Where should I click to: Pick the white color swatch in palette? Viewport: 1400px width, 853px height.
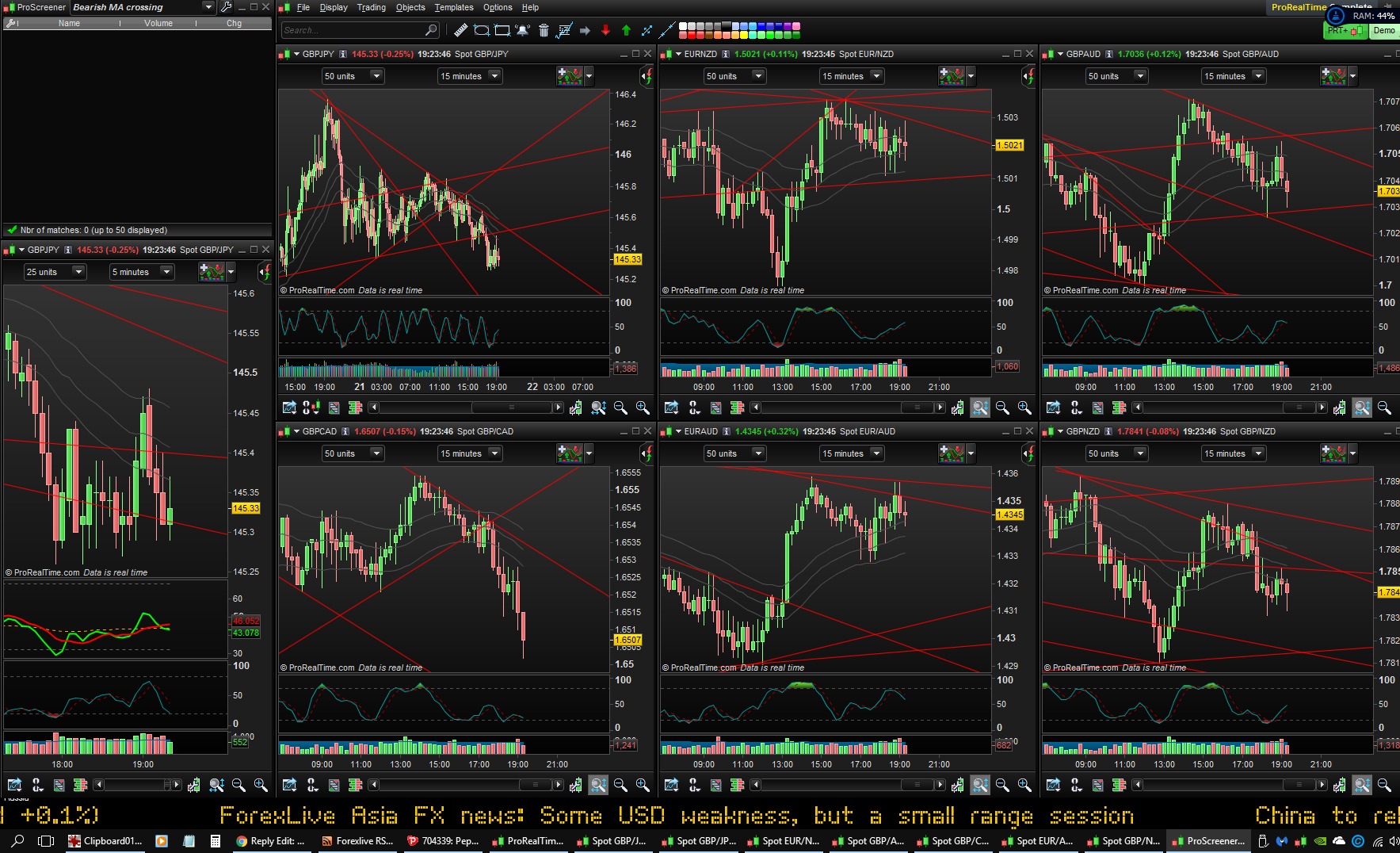[683, 26]
